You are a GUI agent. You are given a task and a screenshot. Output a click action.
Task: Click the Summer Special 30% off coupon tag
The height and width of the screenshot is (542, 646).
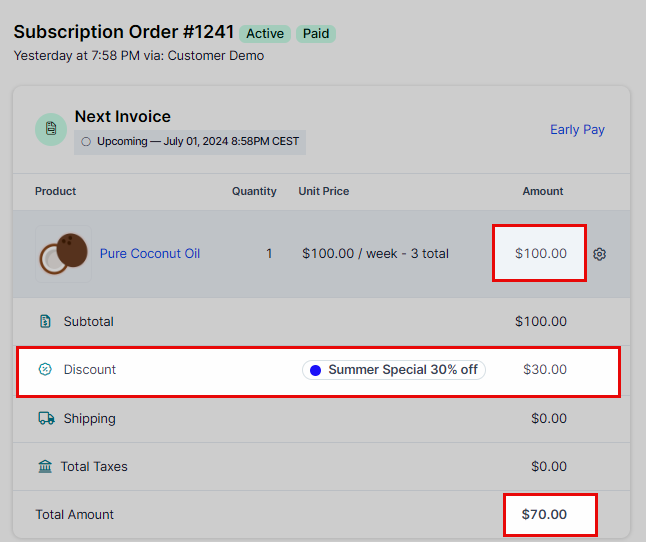(394, 370)
